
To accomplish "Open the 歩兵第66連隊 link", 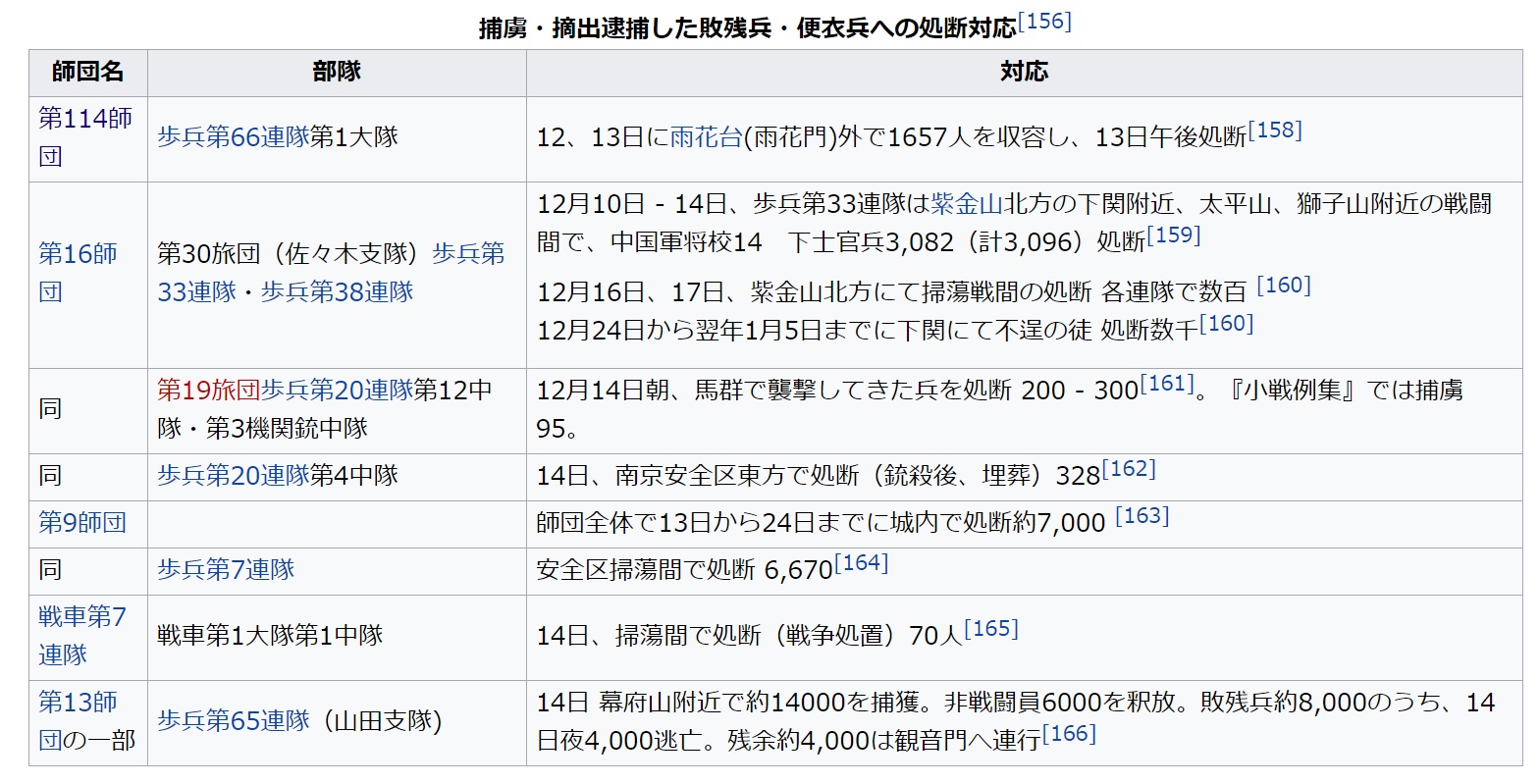I will 233,137.
